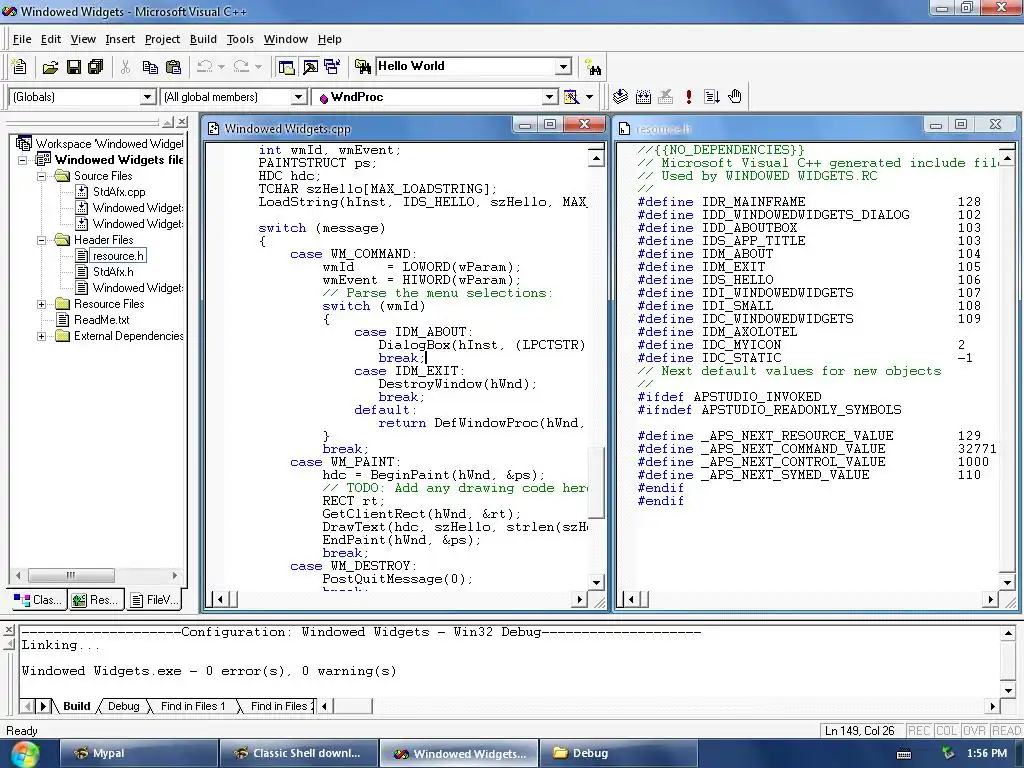The width and height of the screenshot is (1024, 768).
Task: Open the Edit menu
Action: coord(51,39)
